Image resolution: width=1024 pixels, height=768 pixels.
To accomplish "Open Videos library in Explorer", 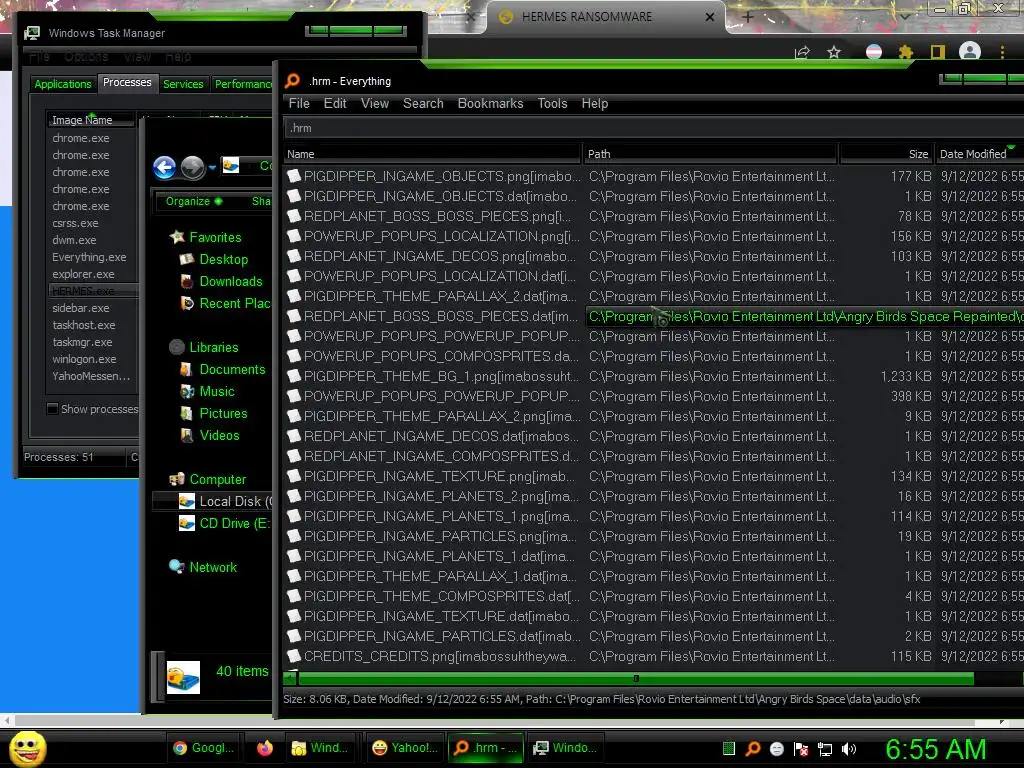I will pos(210,436).
